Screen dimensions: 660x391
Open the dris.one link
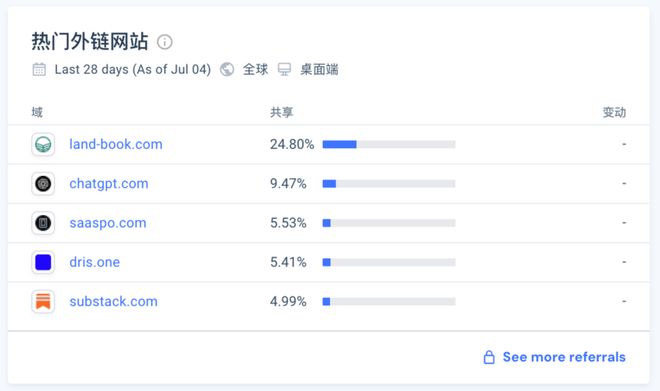click(x=95, y=262)
